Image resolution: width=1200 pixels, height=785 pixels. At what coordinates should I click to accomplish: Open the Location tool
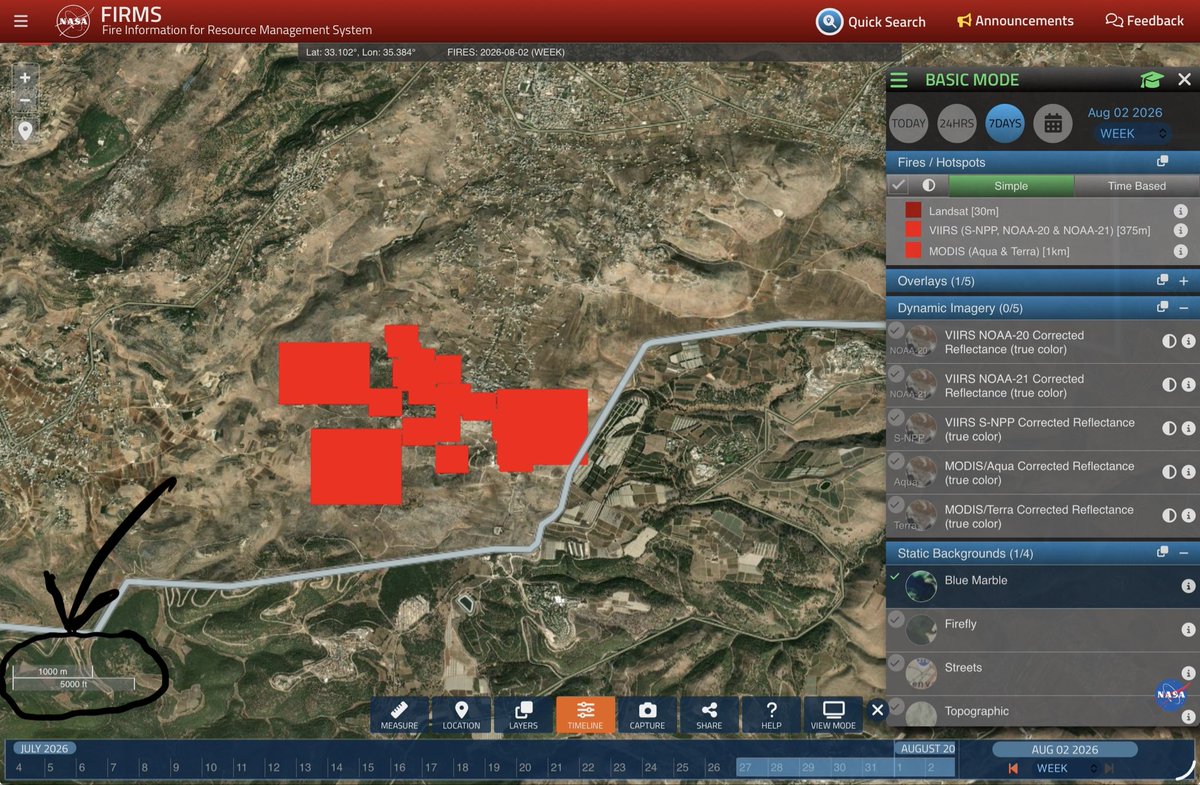(461, 714)
